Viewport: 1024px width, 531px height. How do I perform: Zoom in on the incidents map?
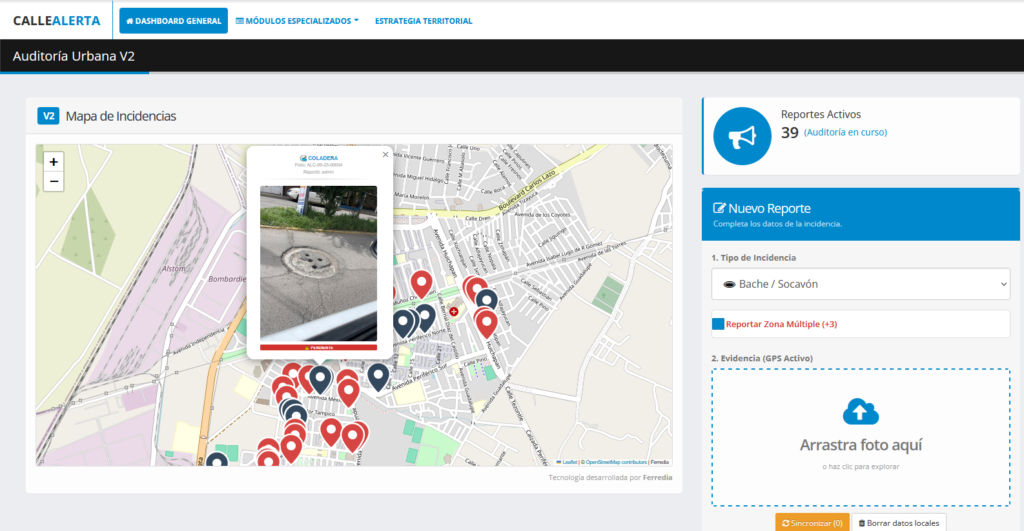[54, 161]
